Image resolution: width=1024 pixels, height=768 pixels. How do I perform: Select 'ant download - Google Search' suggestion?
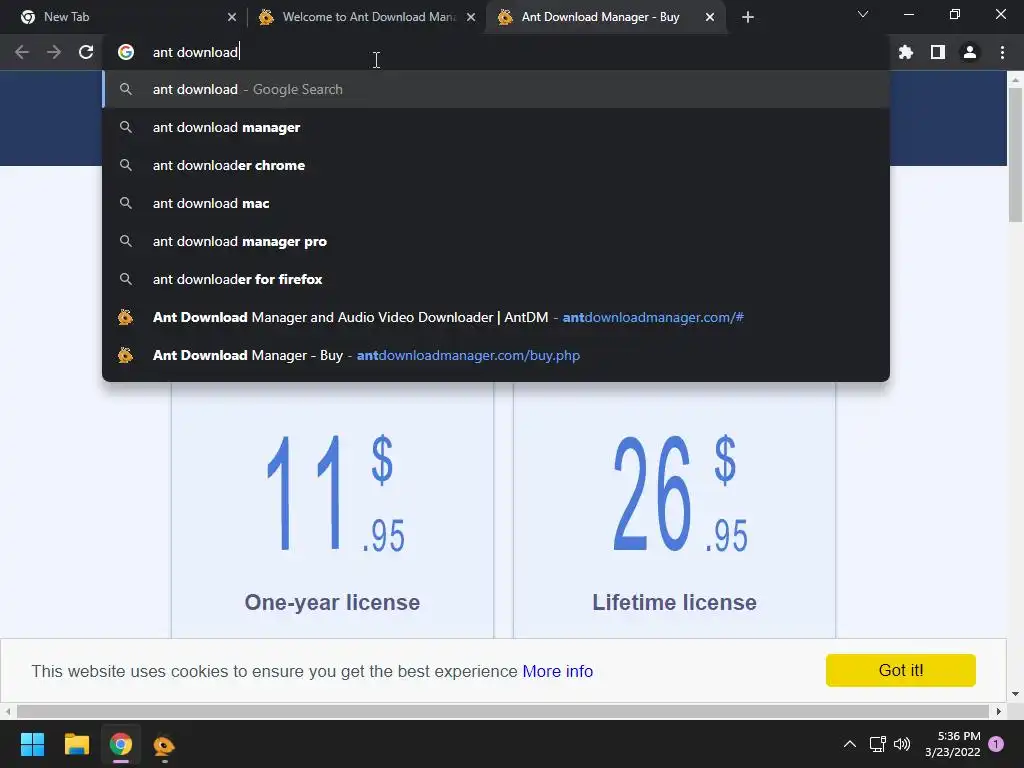click(496, 89)
